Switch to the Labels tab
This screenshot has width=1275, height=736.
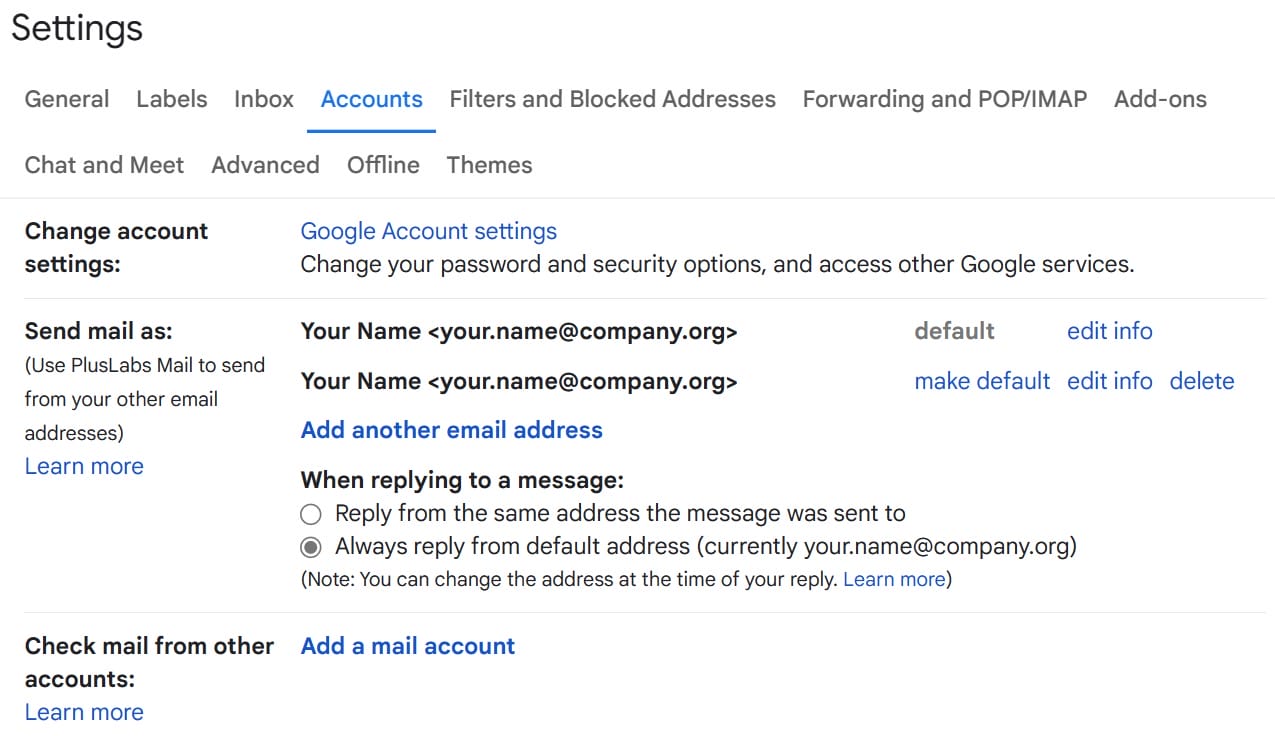pos(172,99)
